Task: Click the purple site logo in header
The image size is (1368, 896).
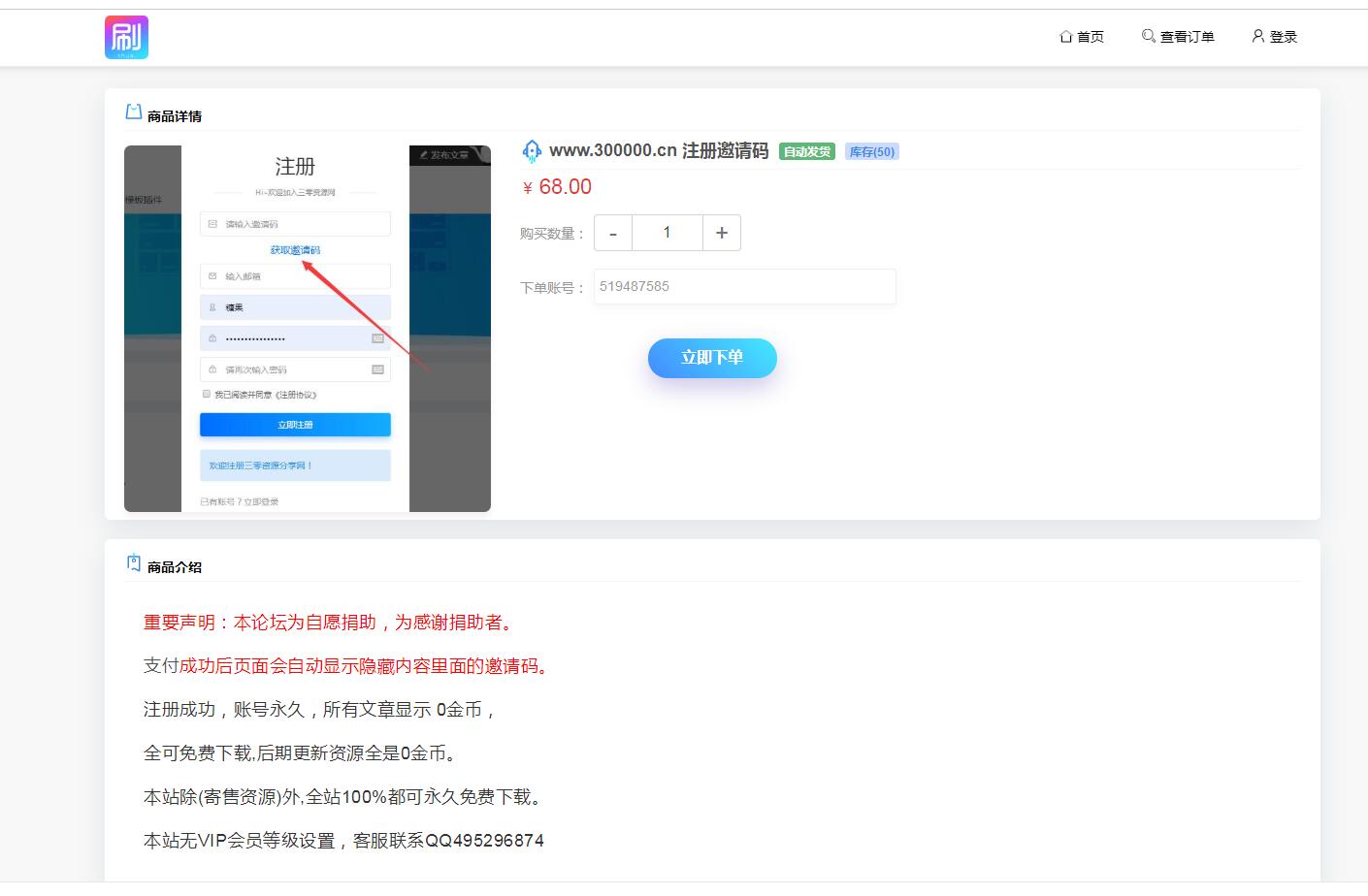Action: click(x=126, y=37)
